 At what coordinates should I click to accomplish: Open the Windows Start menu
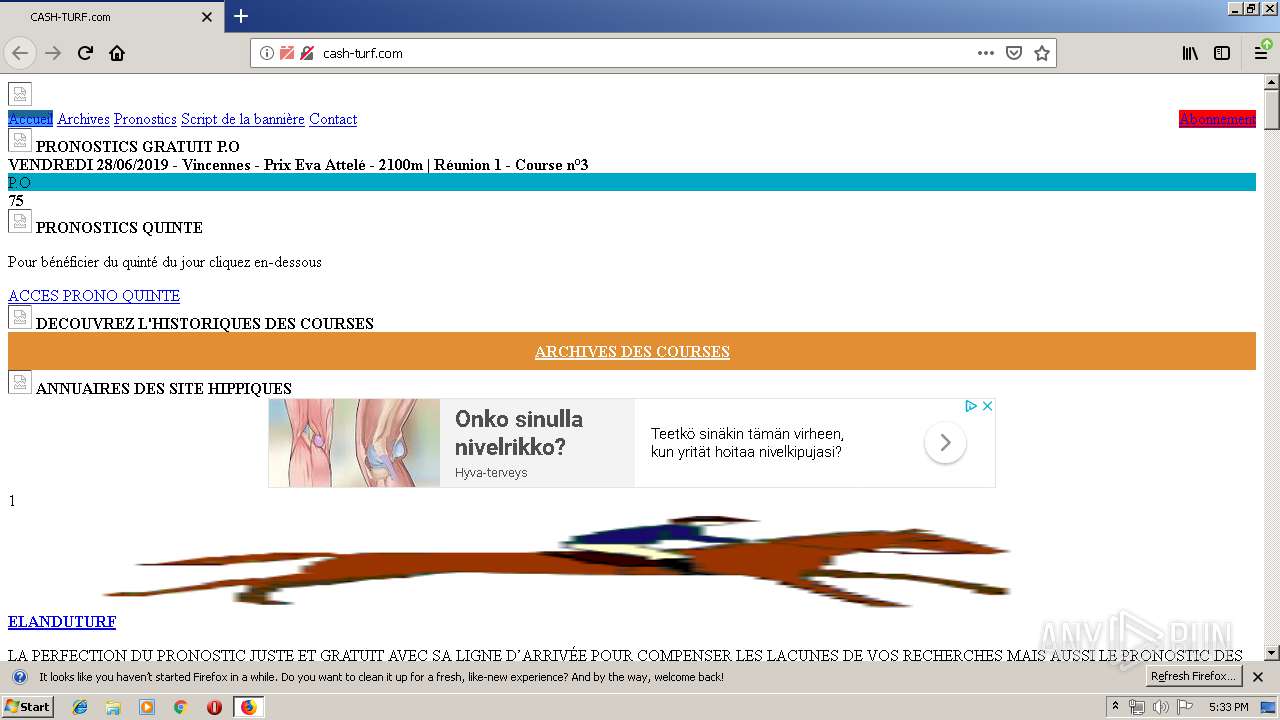(28, 707)
